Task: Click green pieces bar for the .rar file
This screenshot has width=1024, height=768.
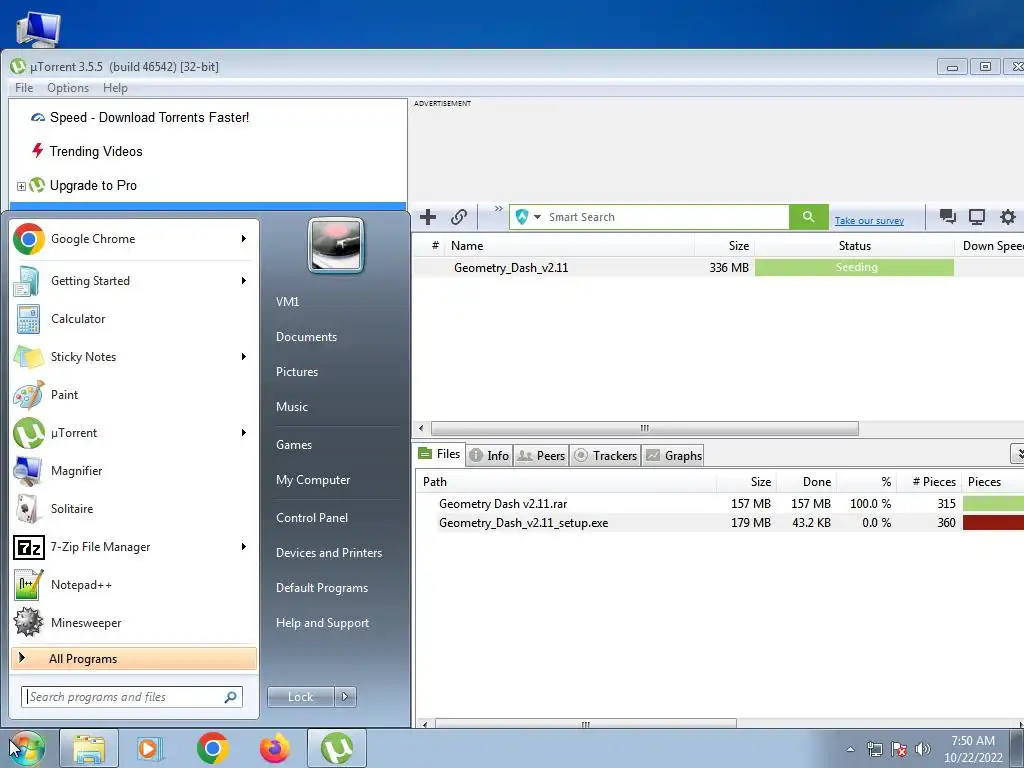Action: coord(993,504)
